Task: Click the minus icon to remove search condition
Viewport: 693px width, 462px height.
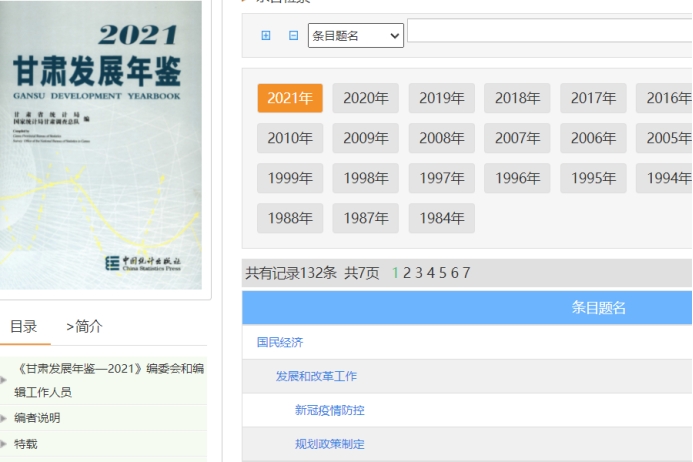Action: point(293,35)
